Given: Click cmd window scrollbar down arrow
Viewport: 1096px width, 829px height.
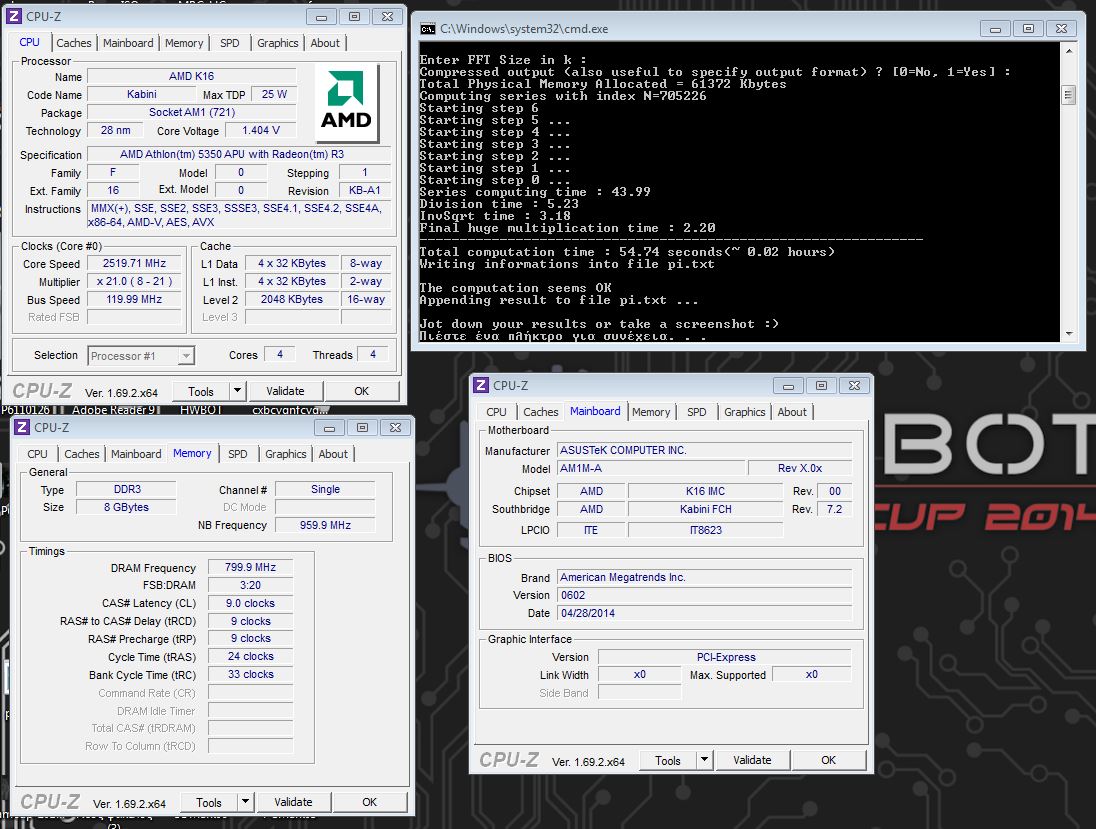Looking at the screenshot, I should coord(1069,334).
